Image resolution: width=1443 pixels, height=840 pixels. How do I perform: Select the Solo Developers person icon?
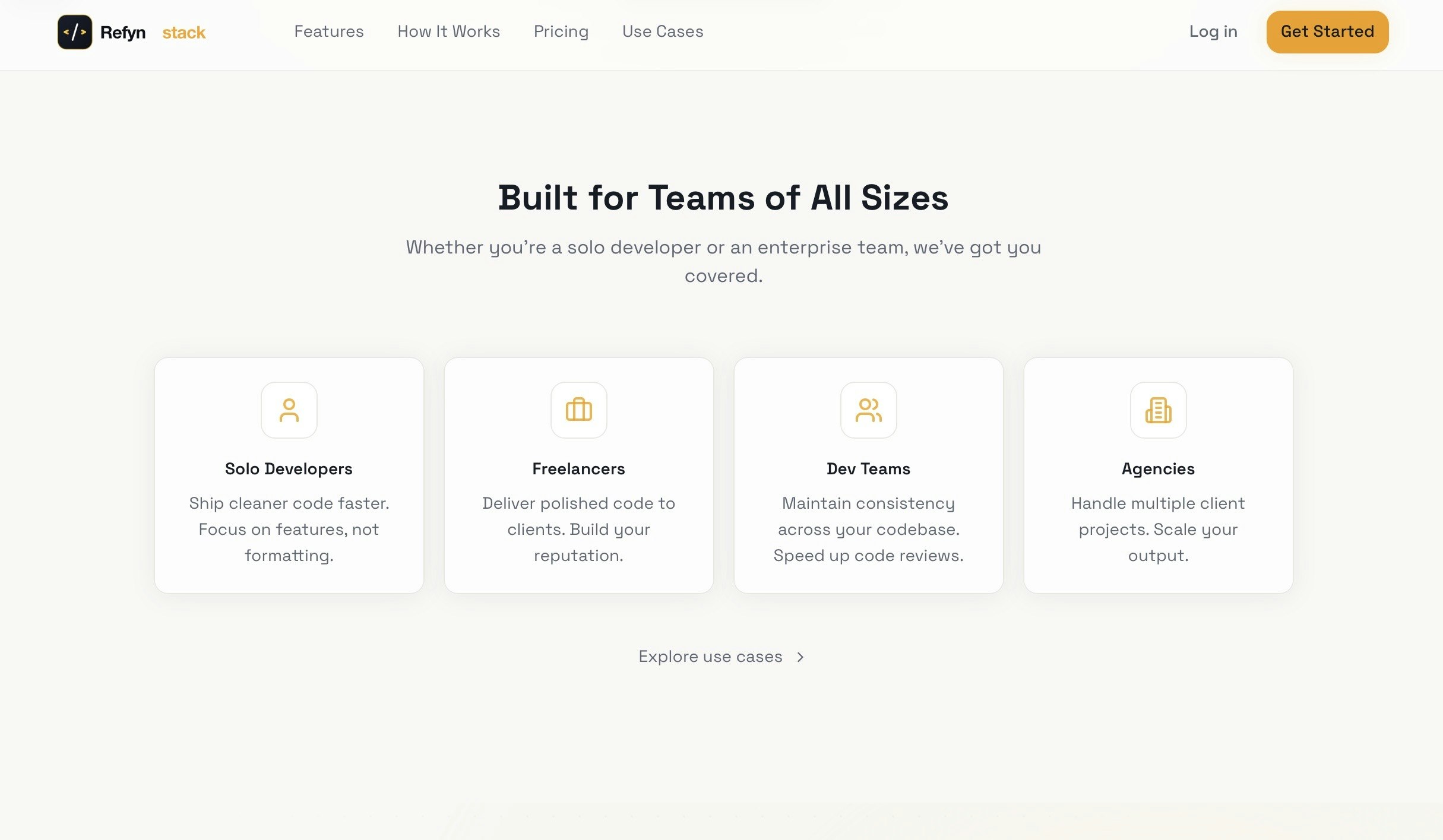click(289, 410)
